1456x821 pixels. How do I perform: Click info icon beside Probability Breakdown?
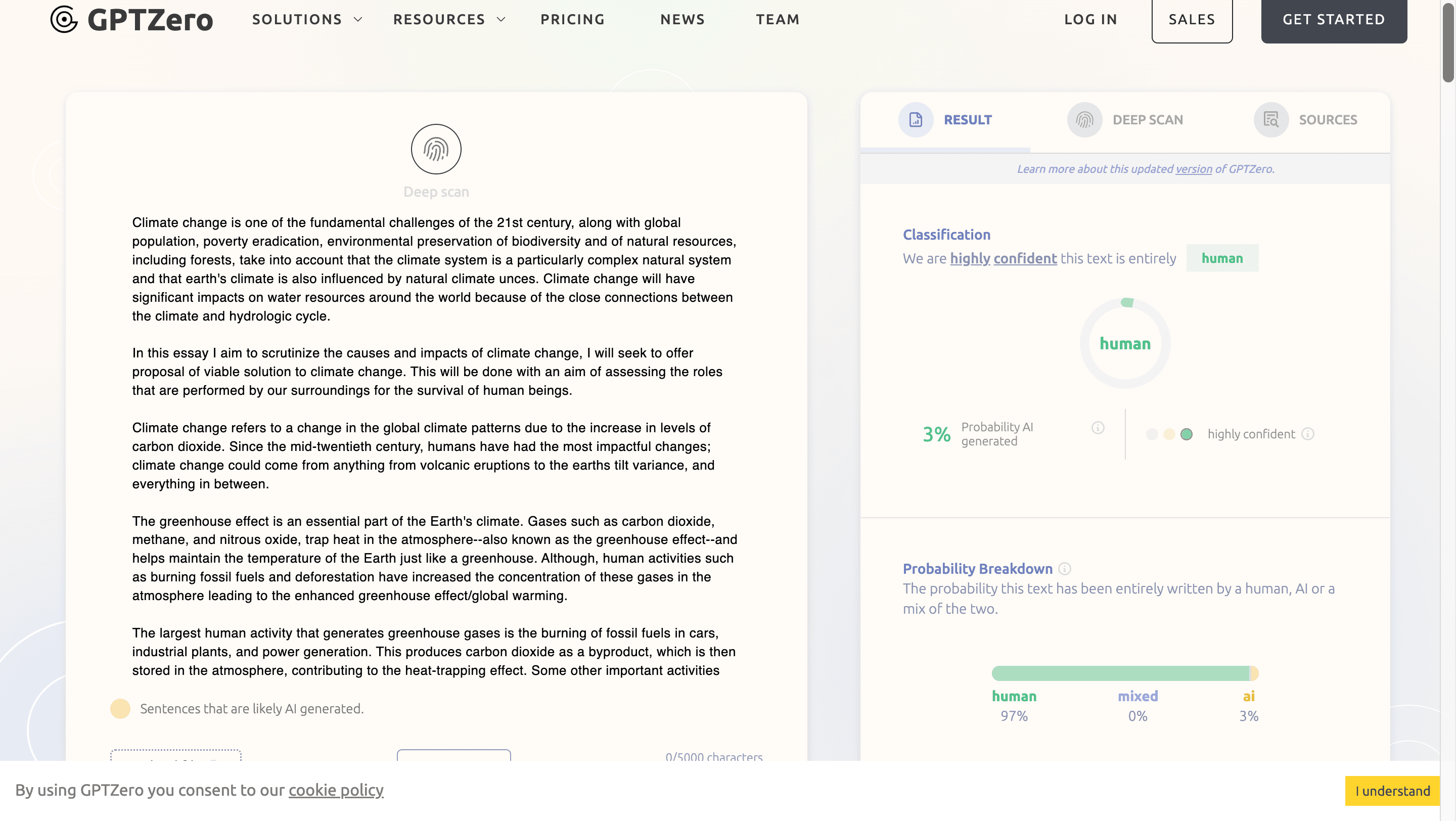(x=1064, y=569)
